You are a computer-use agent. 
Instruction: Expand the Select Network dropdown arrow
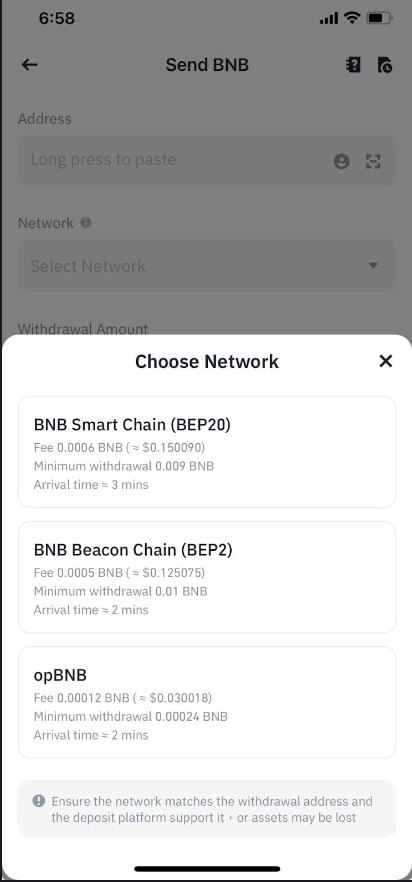click(373, 266)
